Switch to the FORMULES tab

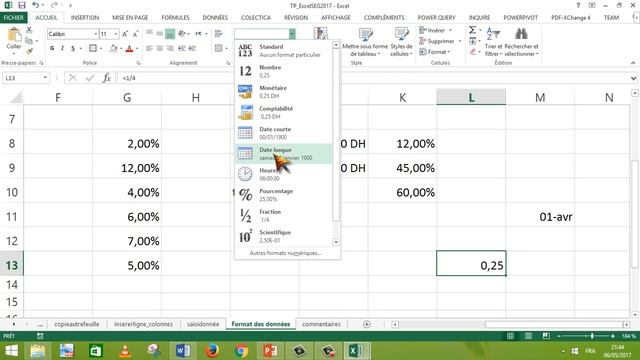click(x=175, y=18)
